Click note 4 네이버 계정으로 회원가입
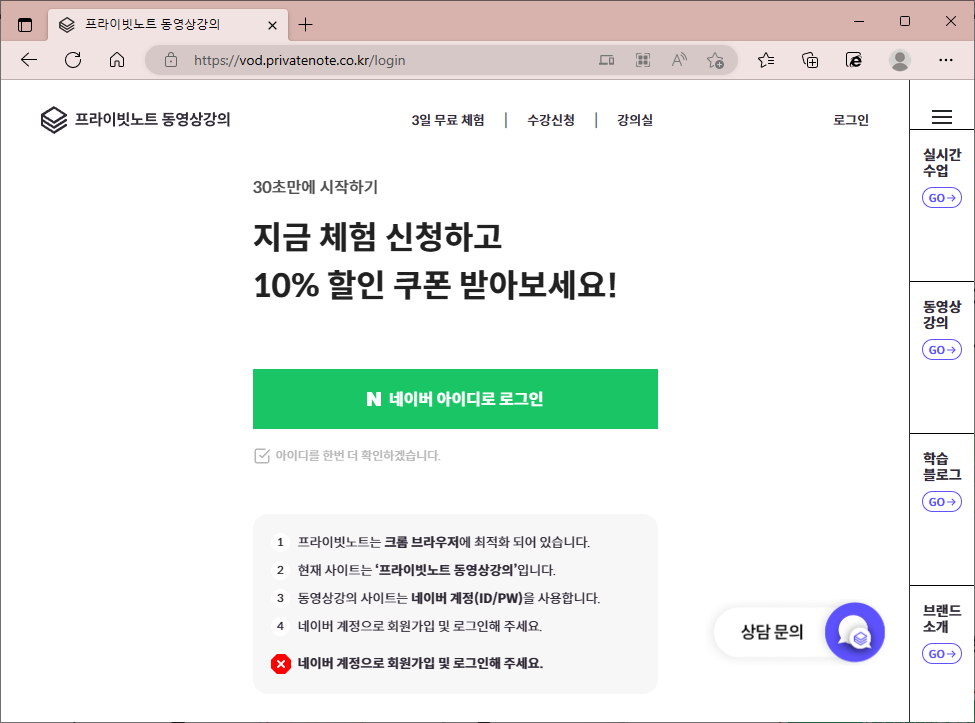Screen dimensions: 975x723 [x=420, y=626]
